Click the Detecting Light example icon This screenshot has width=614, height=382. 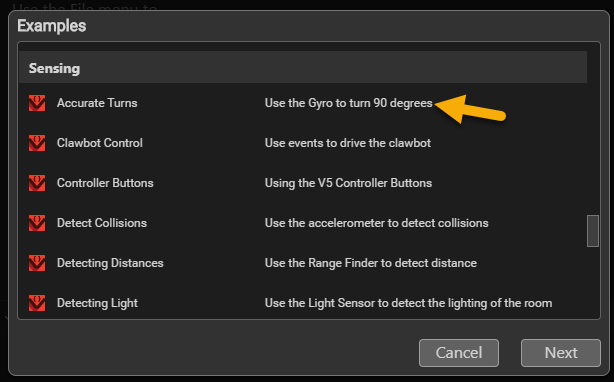37,303
